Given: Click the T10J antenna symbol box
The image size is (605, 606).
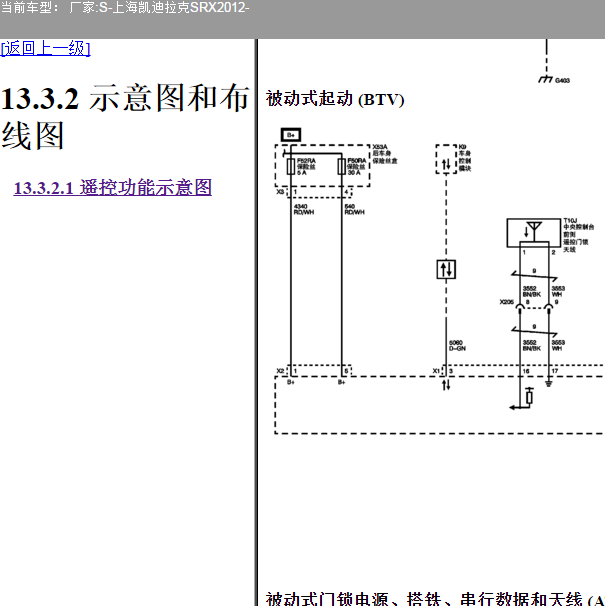Looking at the screenshot, I should (x=533, y=233).
